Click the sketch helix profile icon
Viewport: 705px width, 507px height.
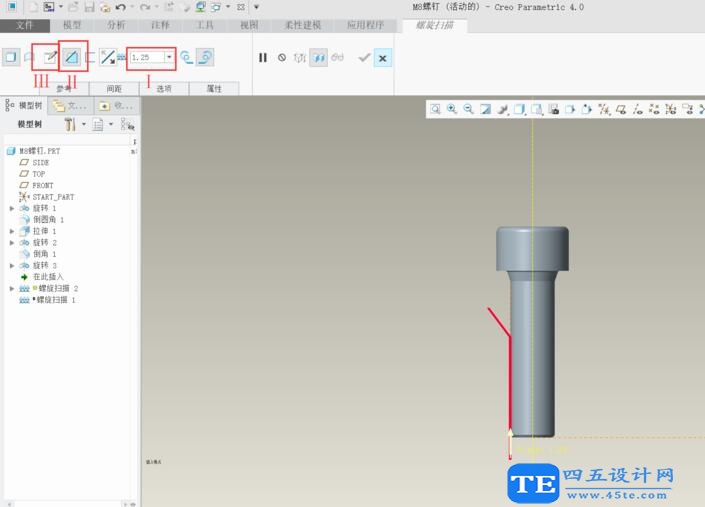pyautogui.click(x=48, y=58)
